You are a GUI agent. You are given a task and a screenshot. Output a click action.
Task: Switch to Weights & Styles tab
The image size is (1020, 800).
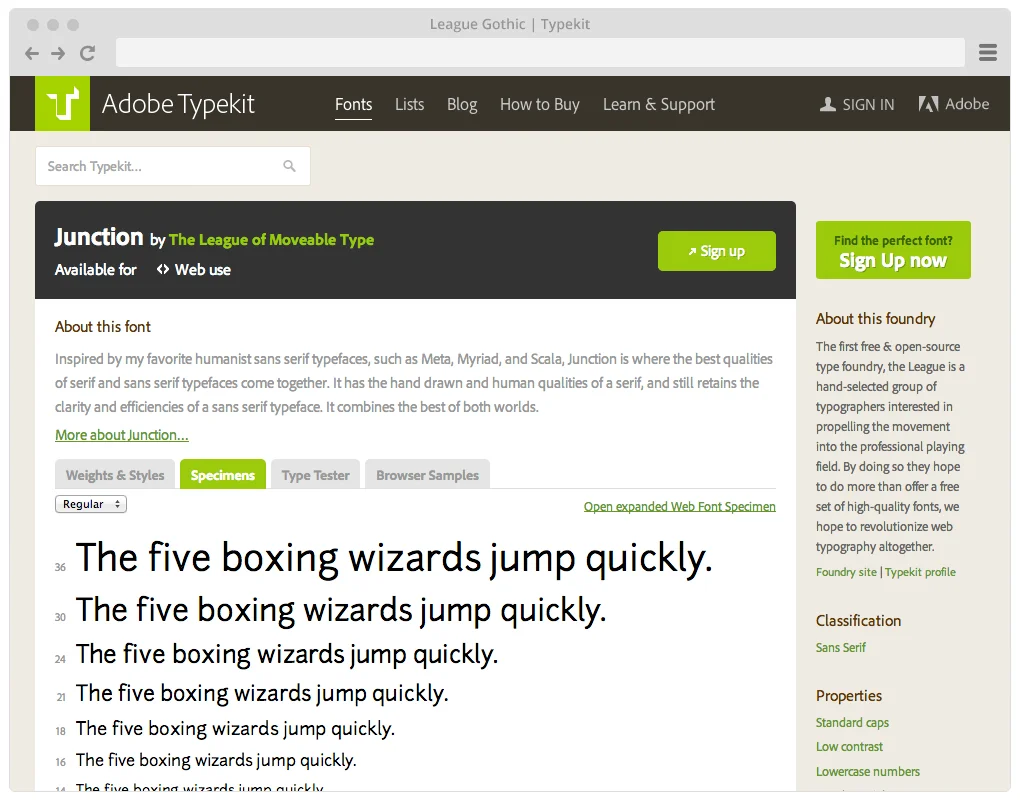click(x=114, y=475)
